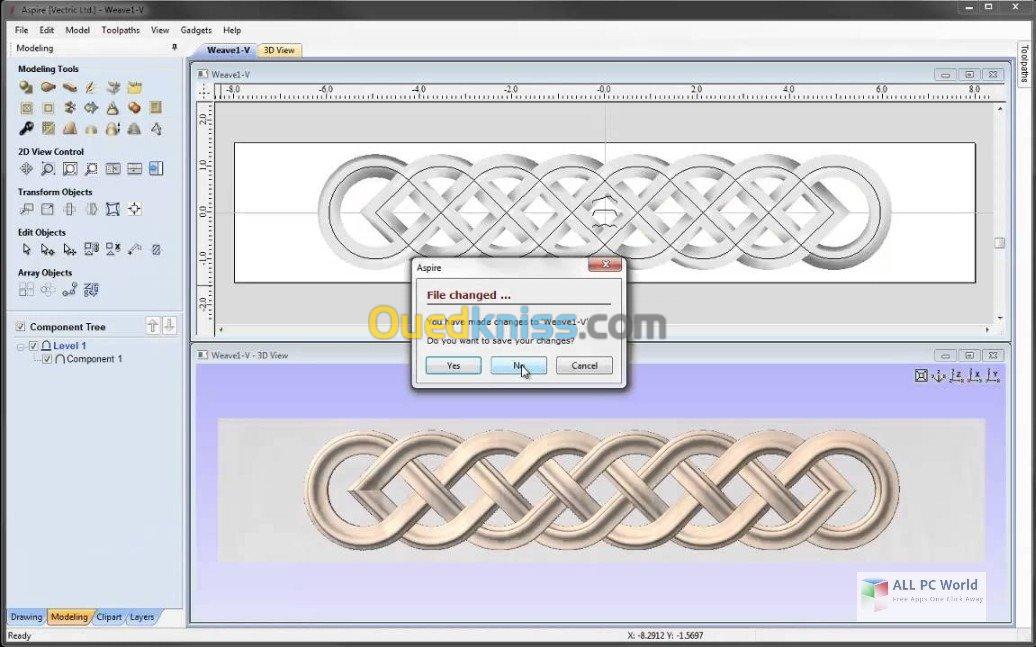Click the blue highlighted view panel icon

[156, 169]
